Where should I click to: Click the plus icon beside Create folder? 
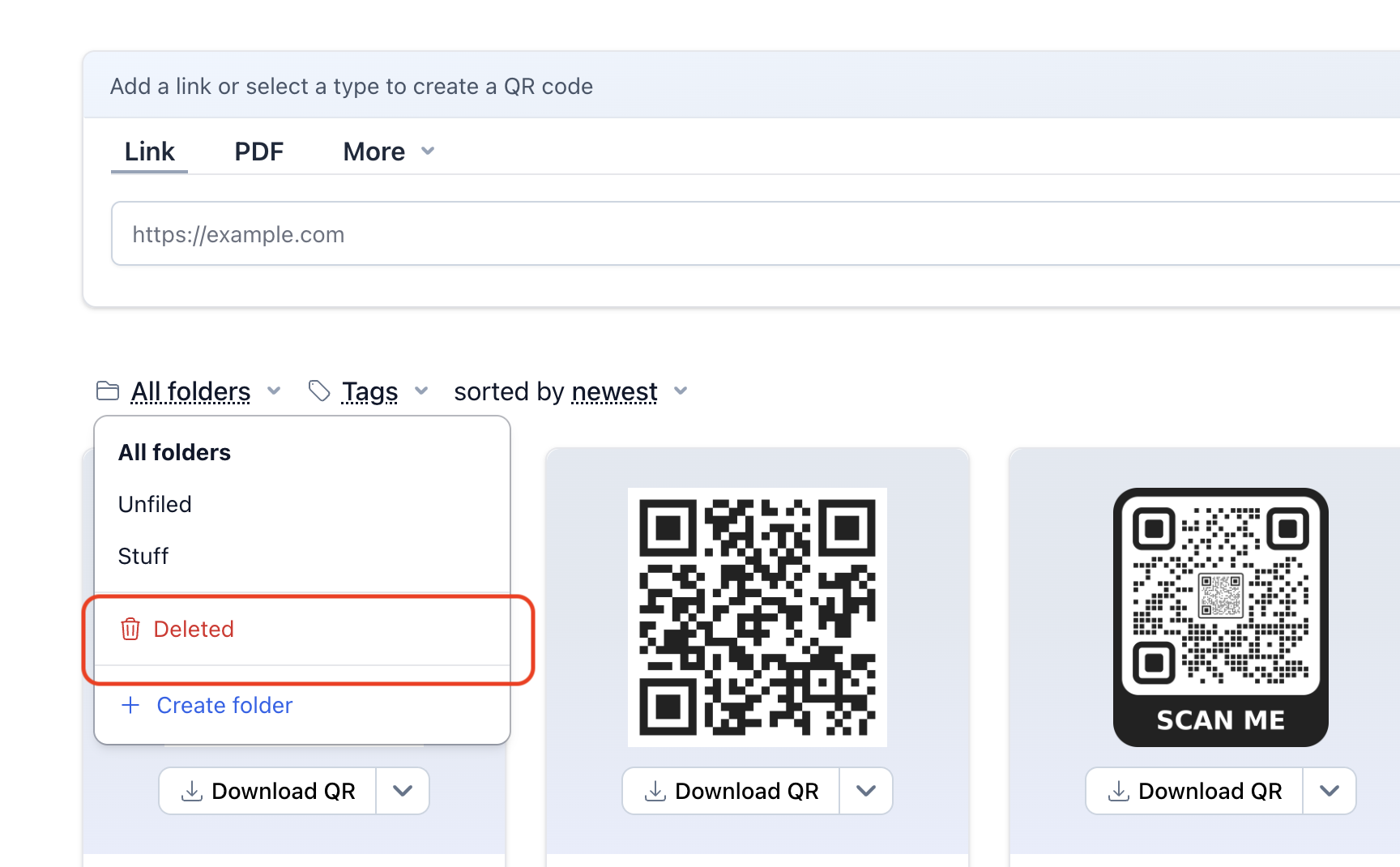pyautogui.click(x=130, y=705)
